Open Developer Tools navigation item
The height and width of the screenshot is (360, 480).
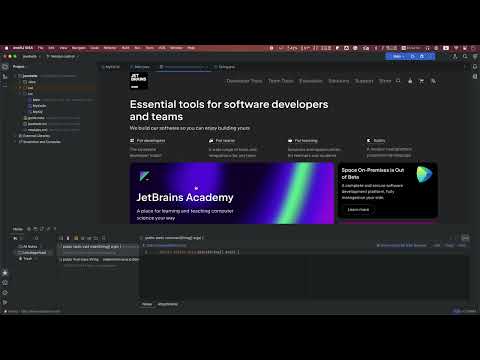[x=244, y=81]
